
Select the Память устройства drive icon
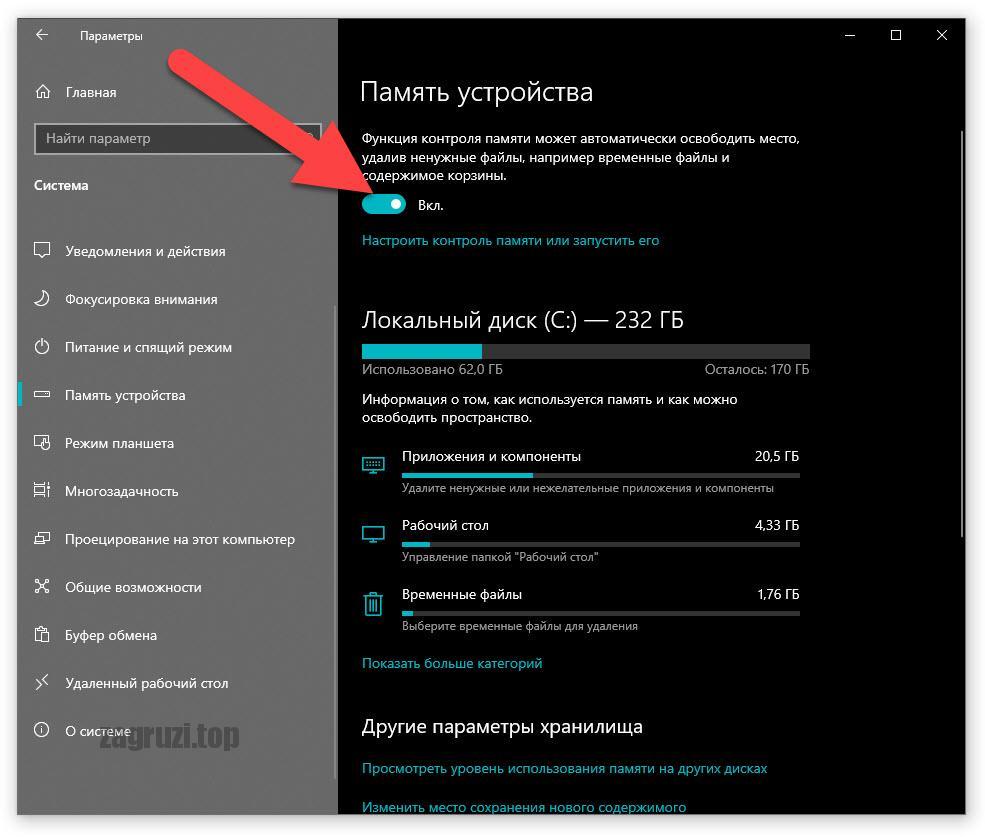click(41, 395)
